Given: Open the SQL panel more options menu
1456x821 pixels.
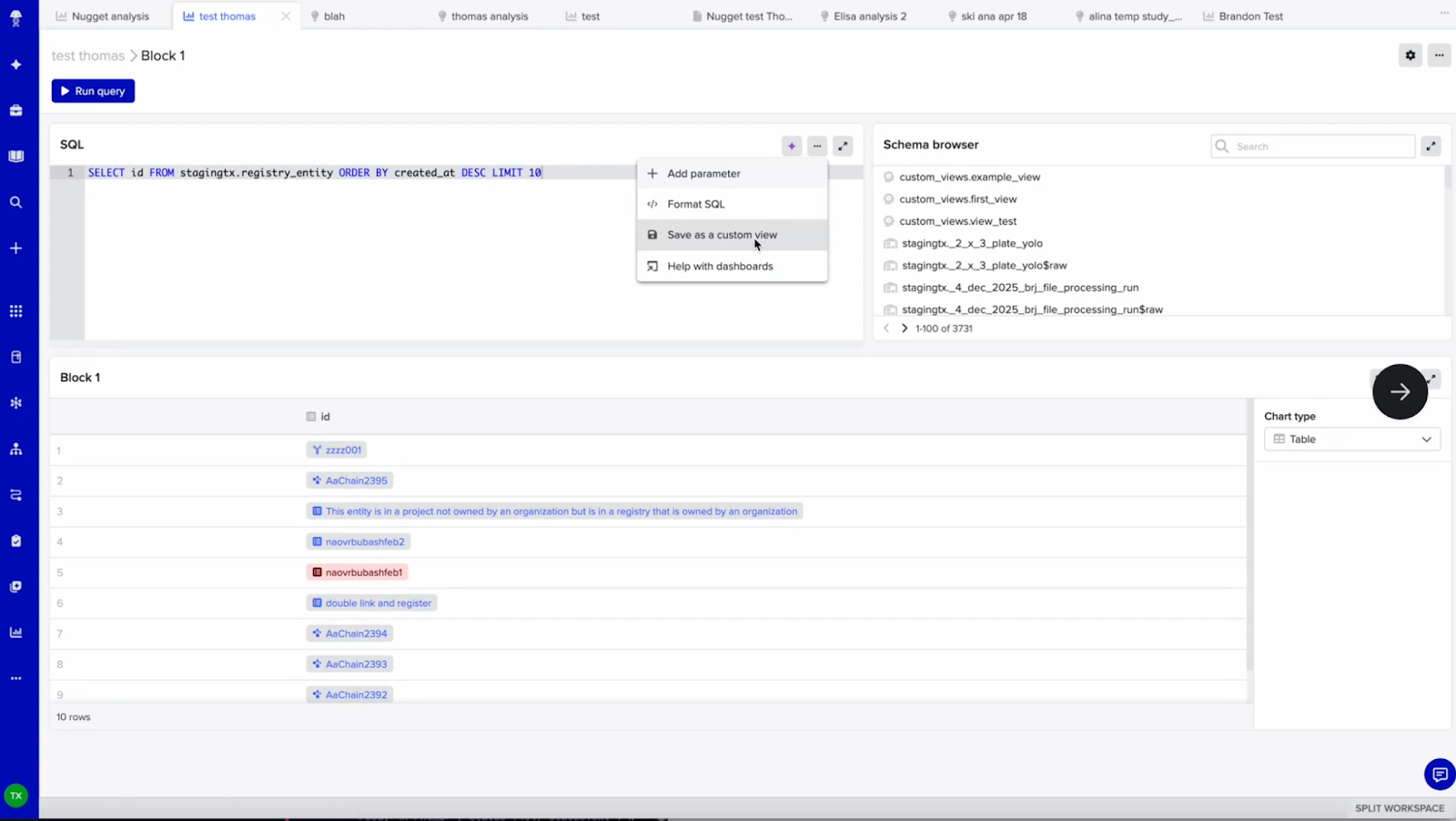Looking at the screenshot, I should (x=817, y=146).
